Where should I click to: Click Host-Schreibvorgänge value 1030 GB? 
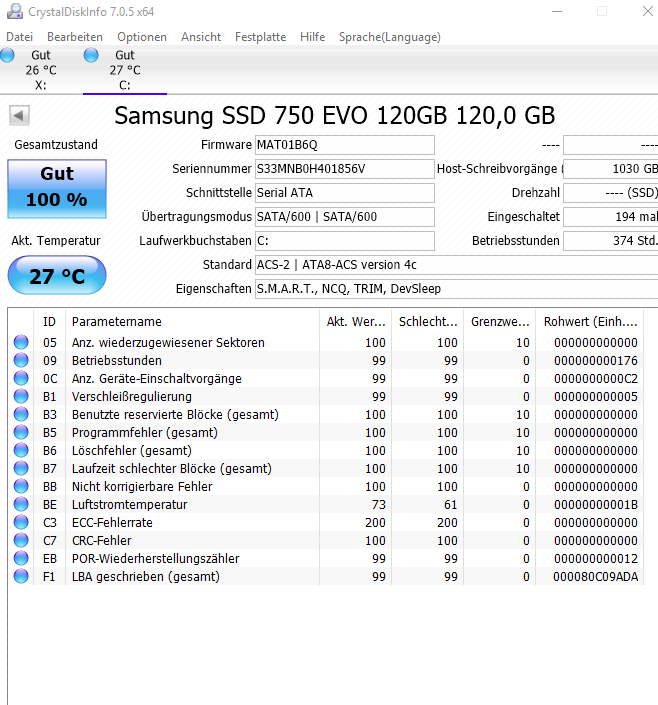611,169
